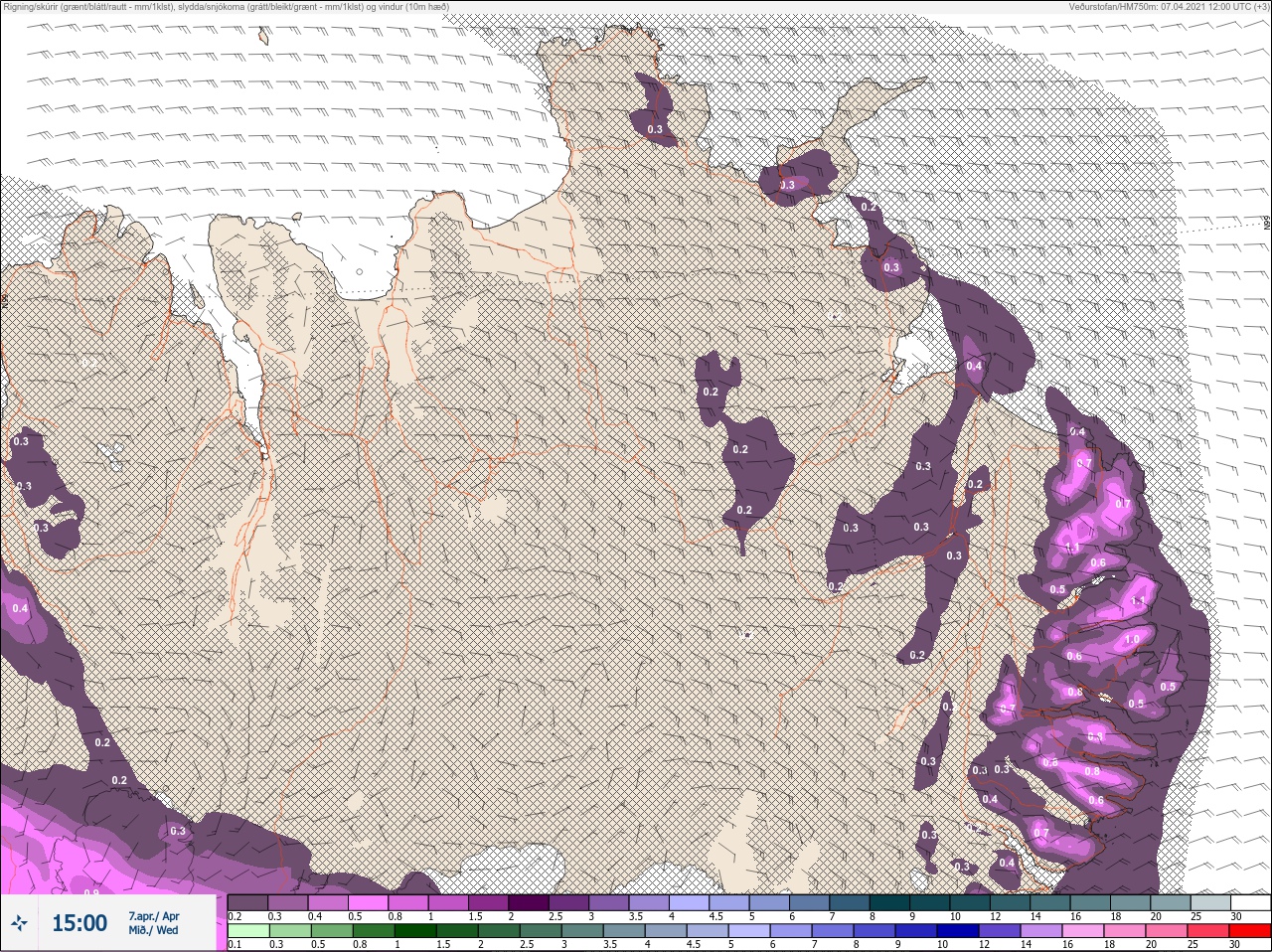Click the '1.0' precipitation value on the map
Screen dimensions: 1272x952
point(1131,640)
